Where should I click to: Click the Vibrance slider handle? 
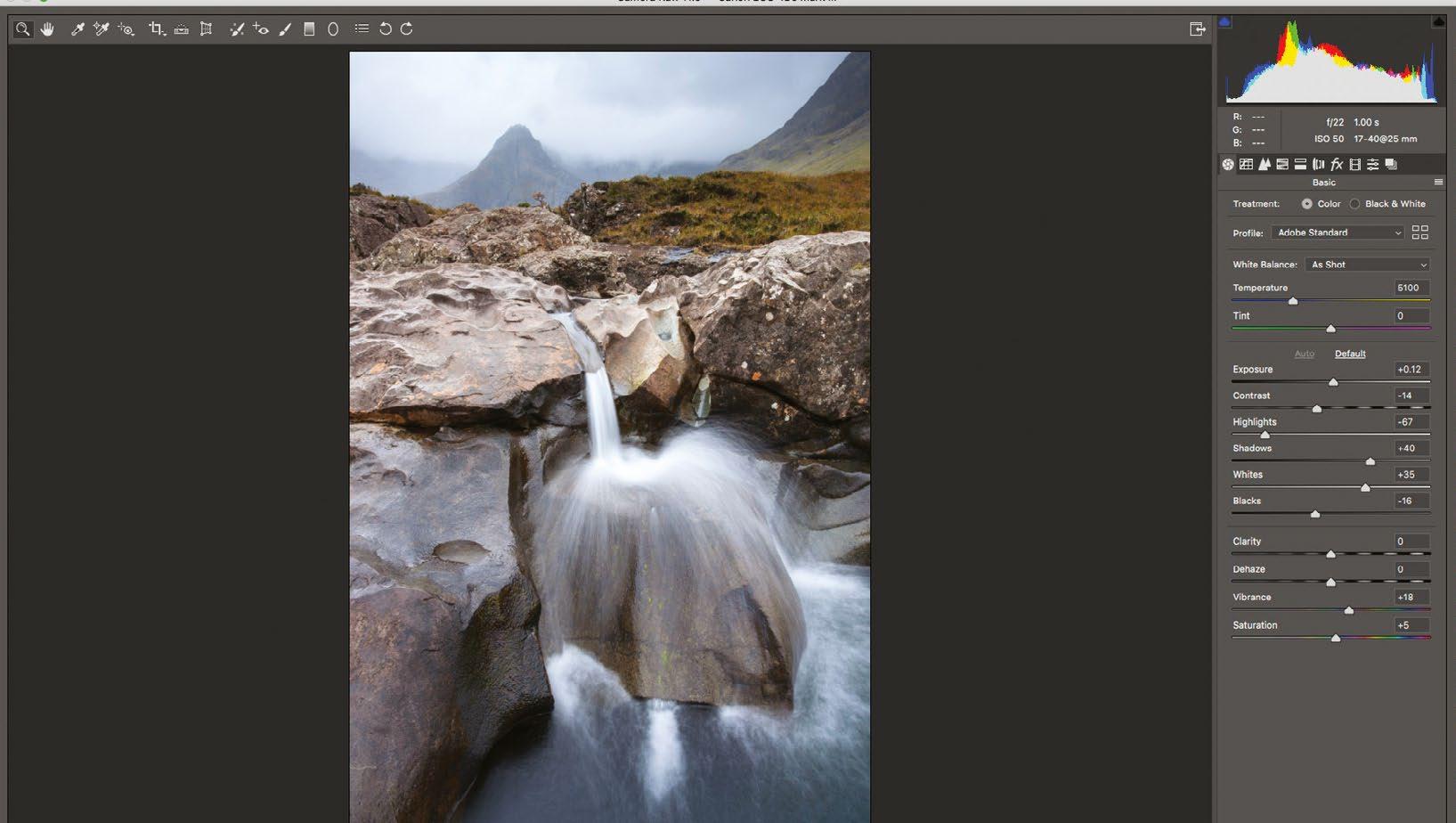pyautogui.click(x=1349, y=610)
